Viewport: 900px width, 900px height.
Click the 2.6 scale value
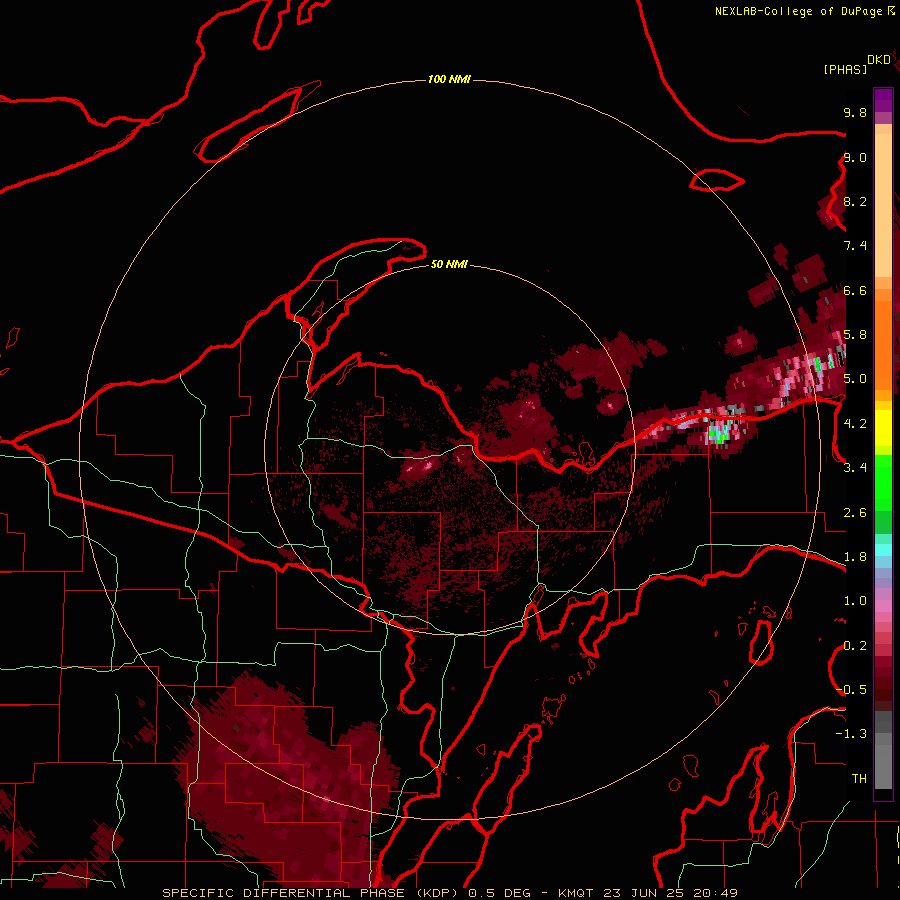coord(855,513)
